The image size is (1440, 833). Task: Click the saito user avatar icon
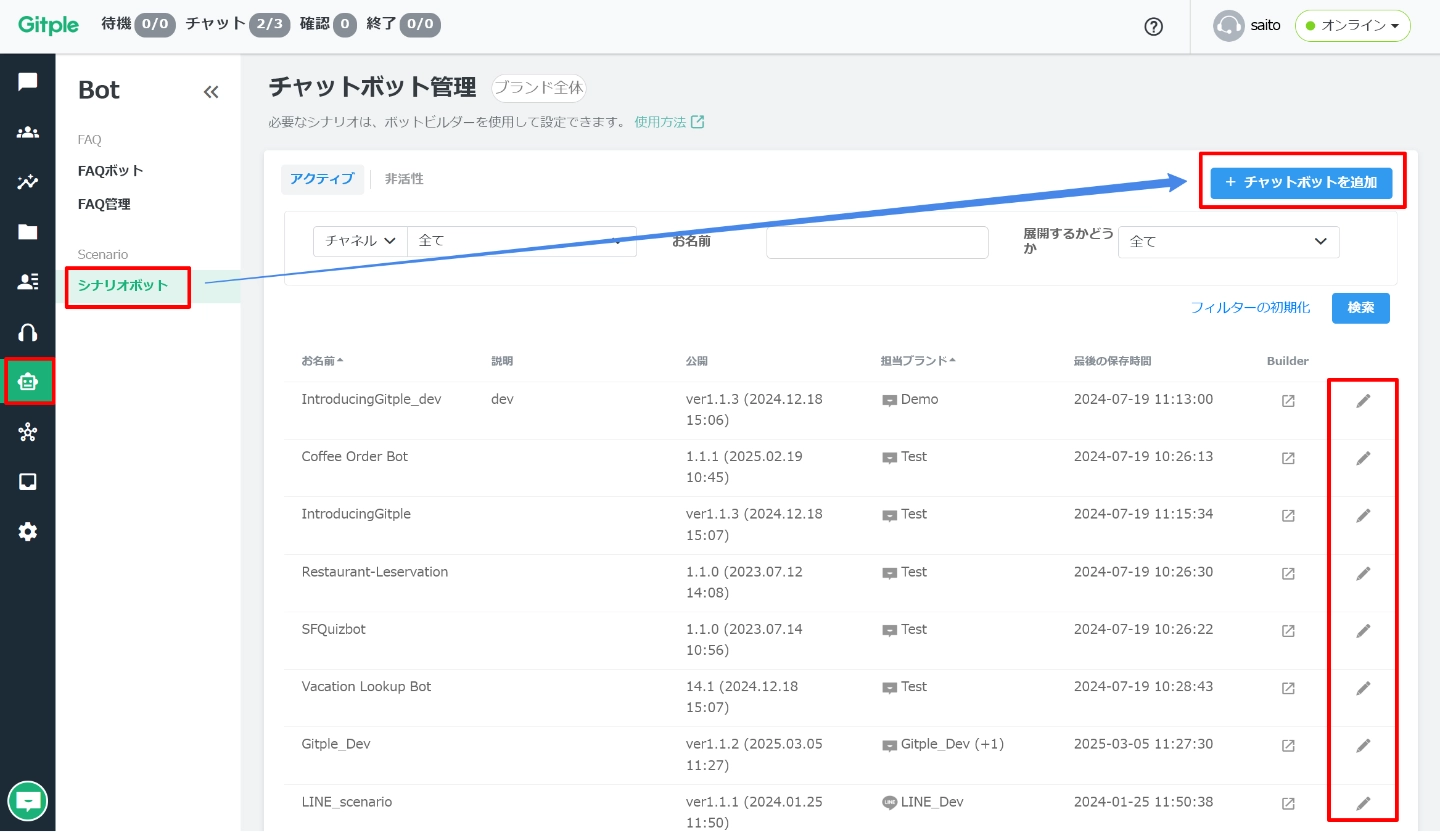coord(1228,26)
